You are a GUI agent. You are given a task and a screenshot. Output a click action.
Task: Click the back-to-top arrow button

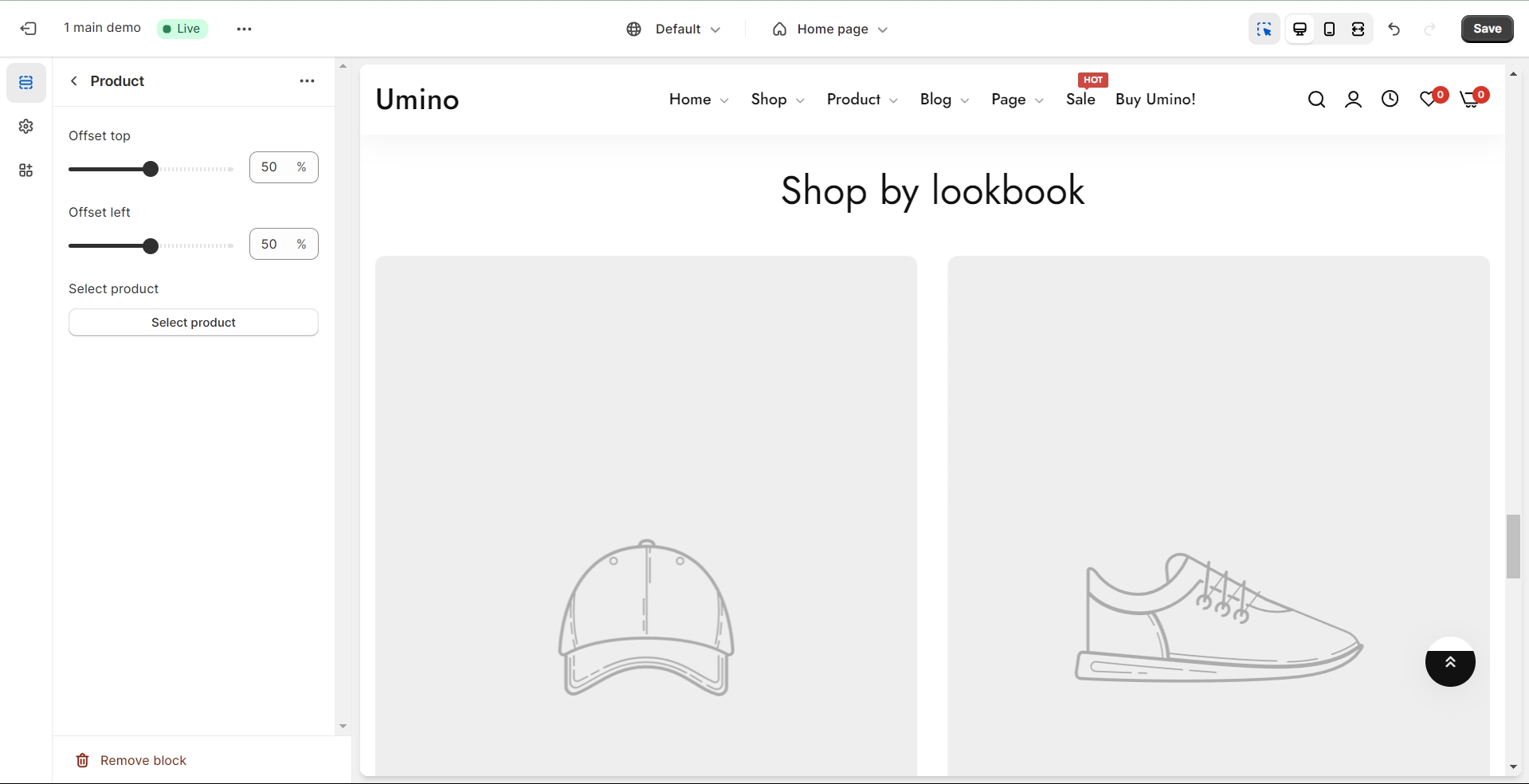[1450, 662]
